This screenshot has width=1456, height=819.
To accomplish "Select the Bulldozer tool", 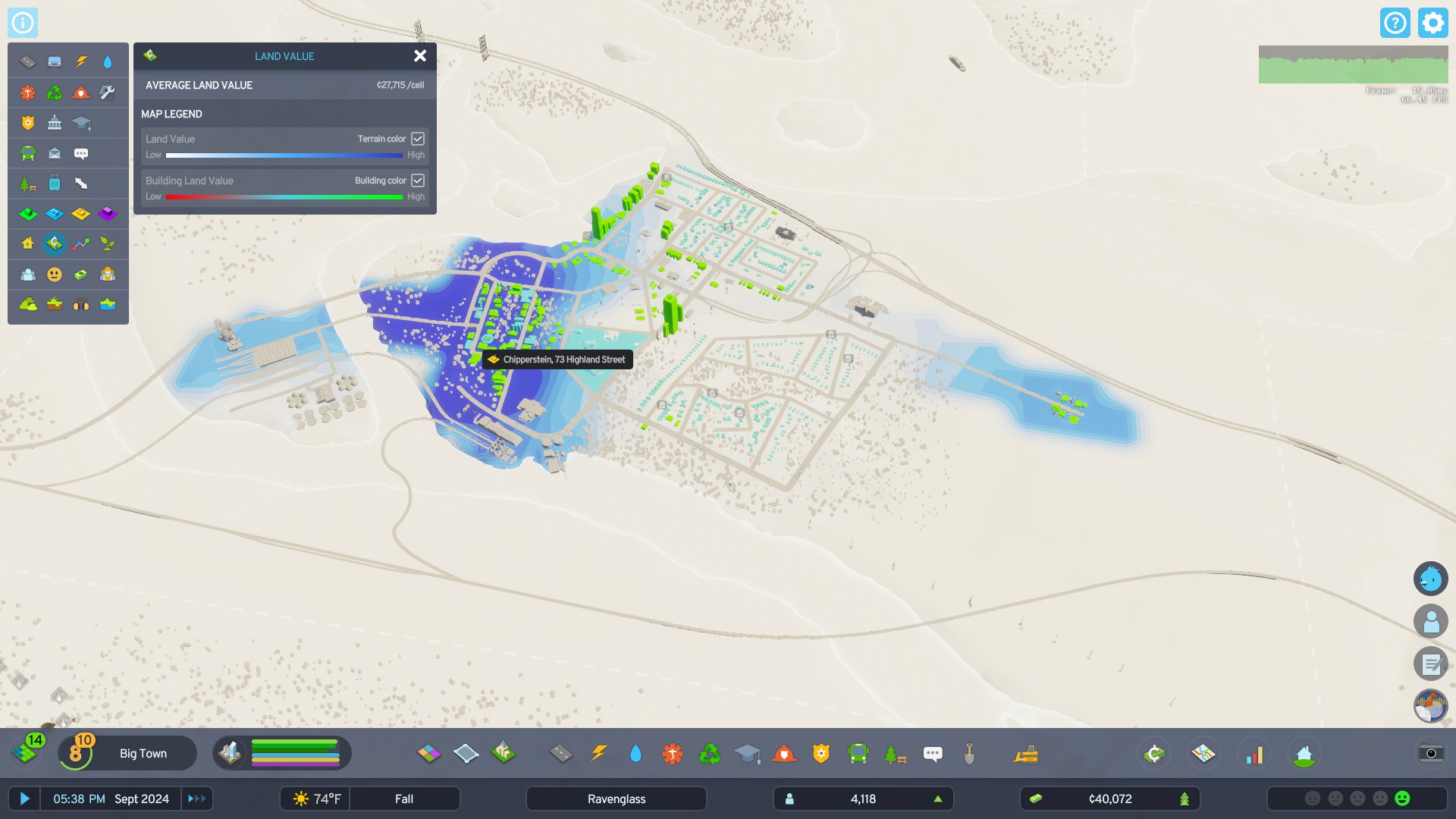I will pos(1026,754).
